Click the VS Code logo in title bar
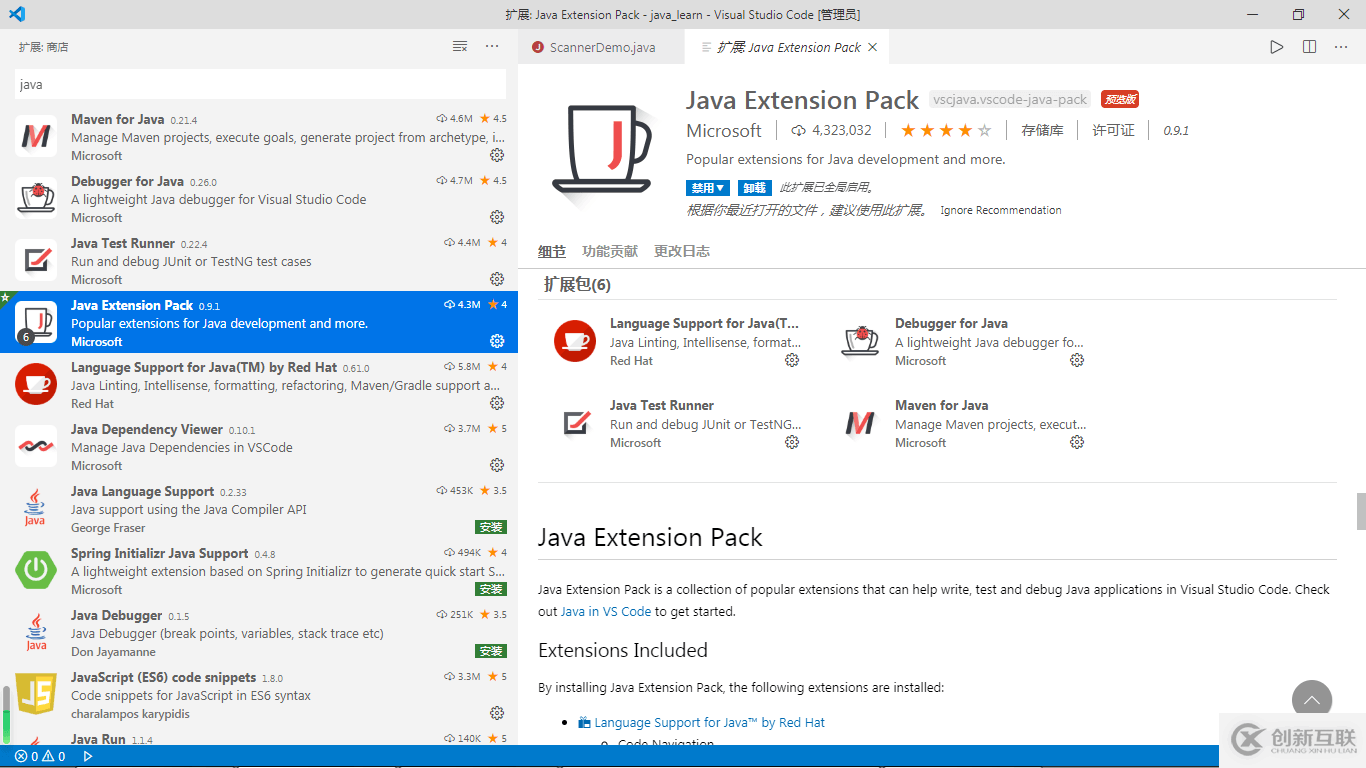Viewport: 1366px width, 768px height. point(17,14)
